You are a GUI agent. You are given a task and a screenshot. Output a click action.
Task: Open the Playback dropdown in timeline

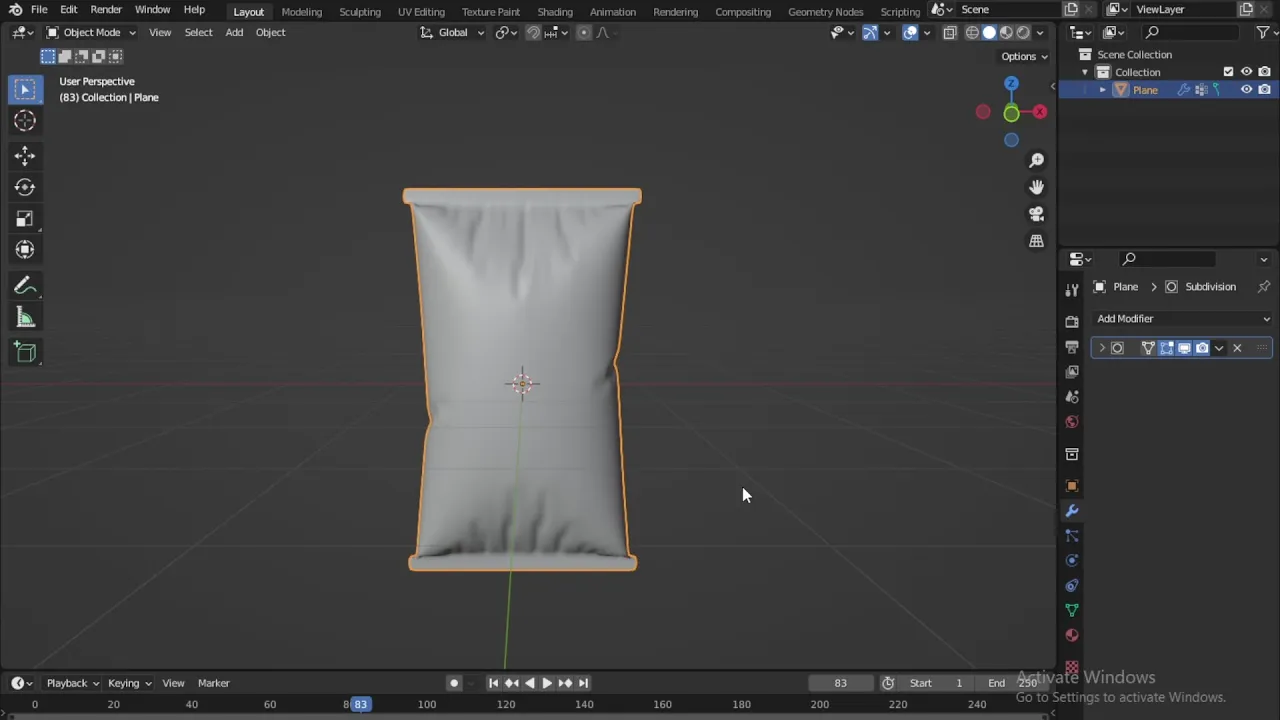pyautogui.click(x=73, y=683)
